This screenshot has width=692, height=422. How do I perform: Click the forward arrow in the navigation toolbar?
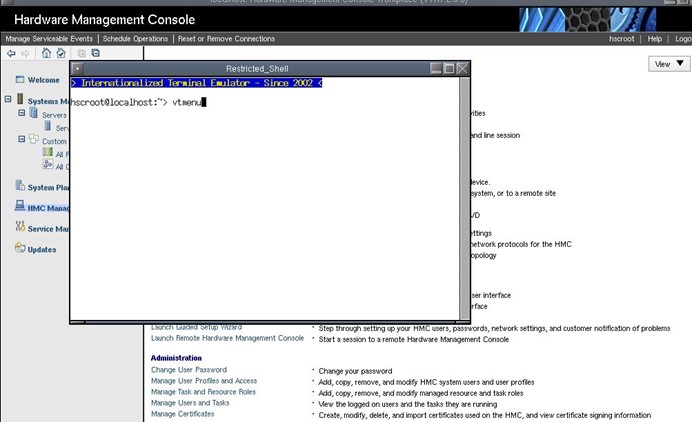click(x=25, y=53)
